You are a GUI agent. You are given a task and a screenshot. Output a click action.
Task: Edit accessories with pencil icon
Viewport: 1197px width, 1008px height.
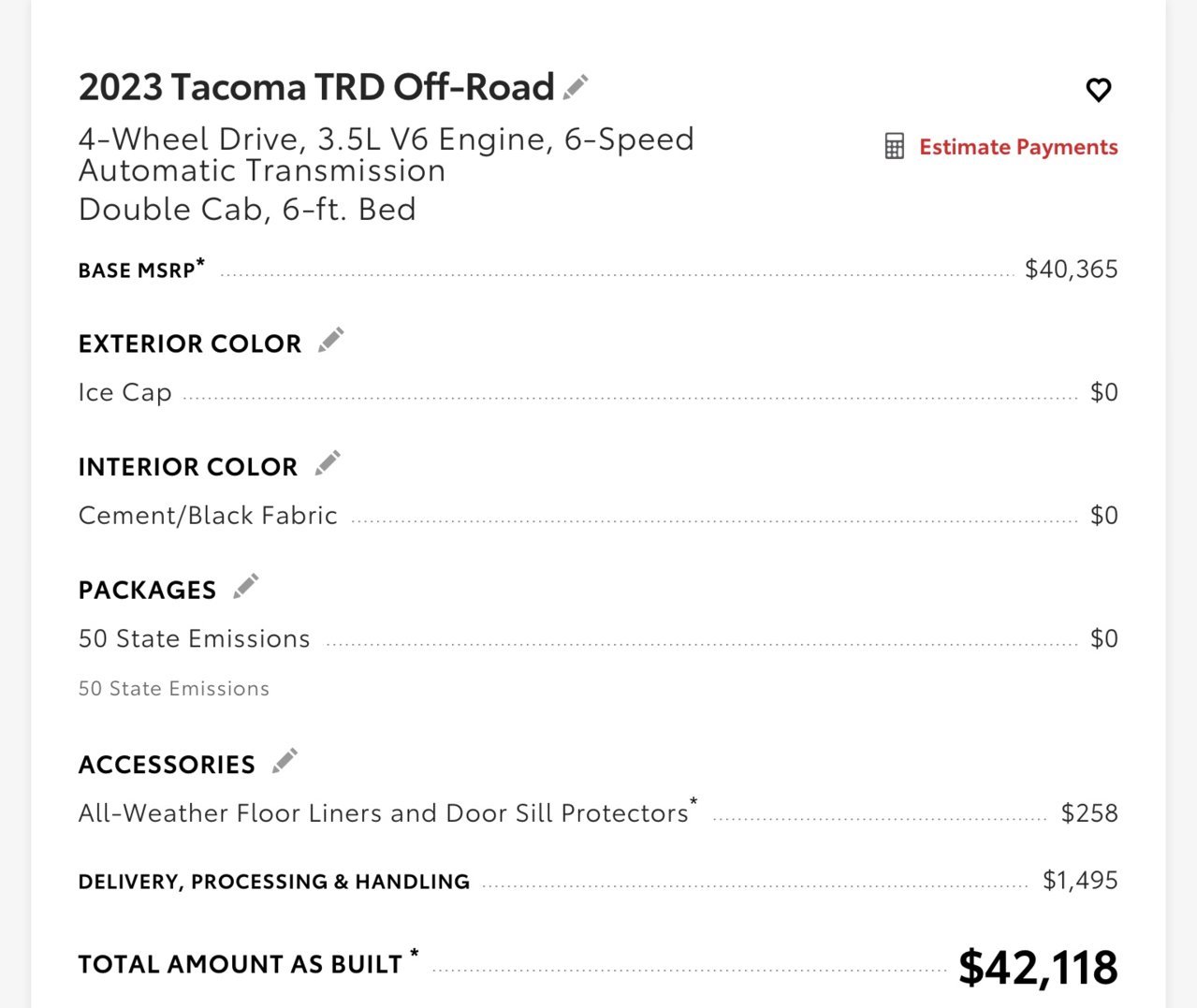[285, 761]
